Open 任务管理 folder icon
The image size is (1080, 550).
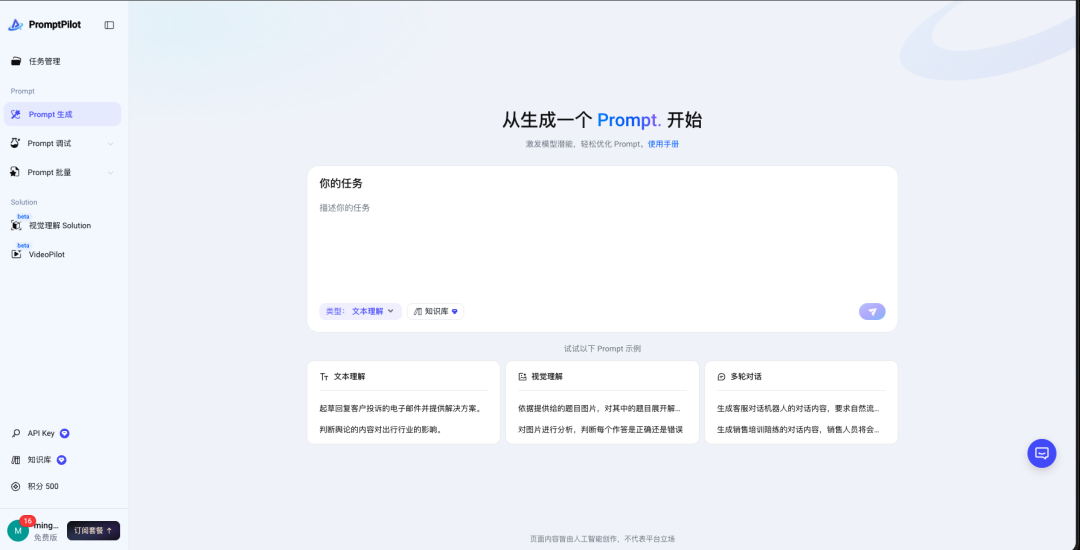pyautogui.click(x=16, y=61)
